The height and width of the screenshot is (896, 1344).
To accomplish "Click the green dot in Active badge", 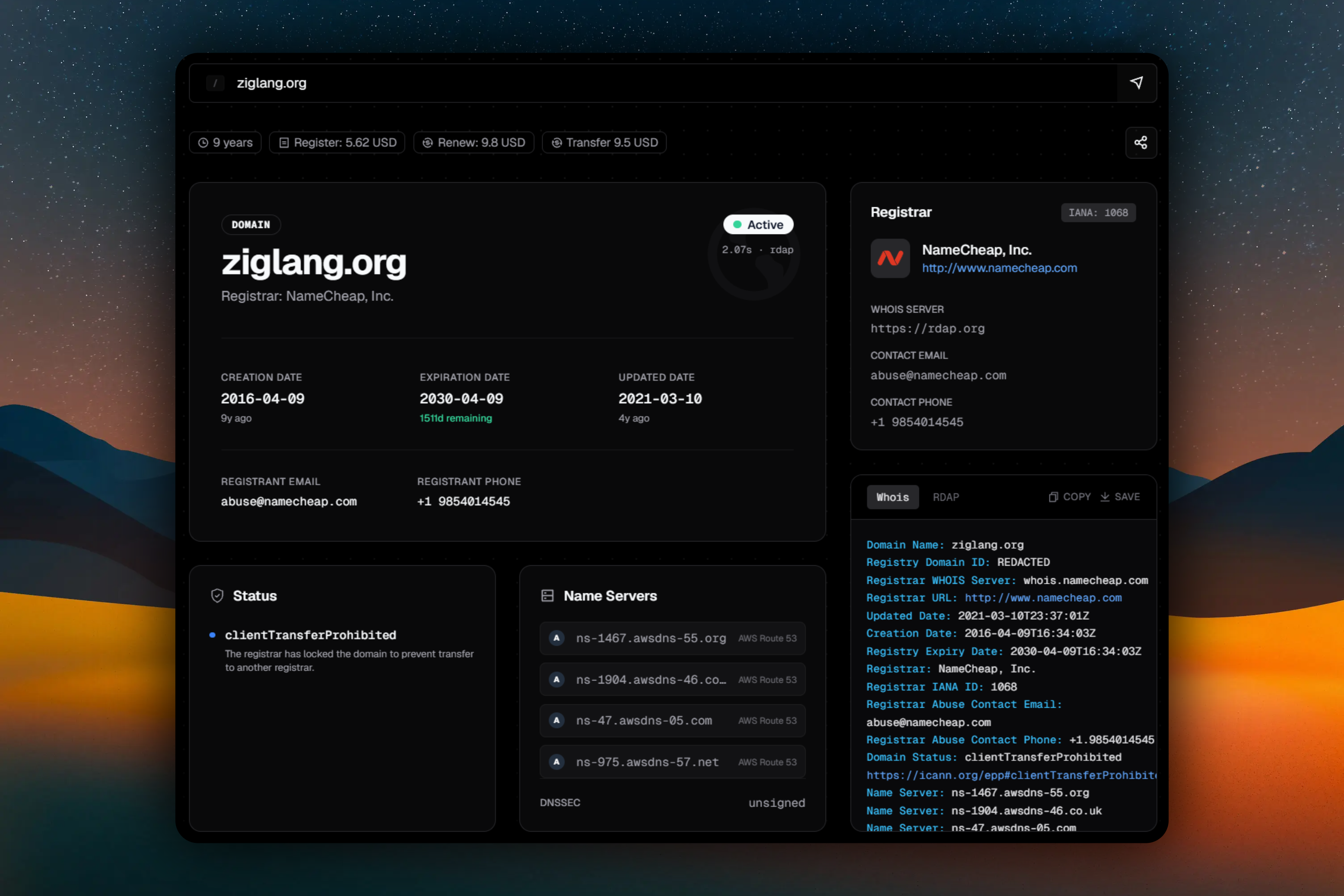I will (x=737, y=225).
